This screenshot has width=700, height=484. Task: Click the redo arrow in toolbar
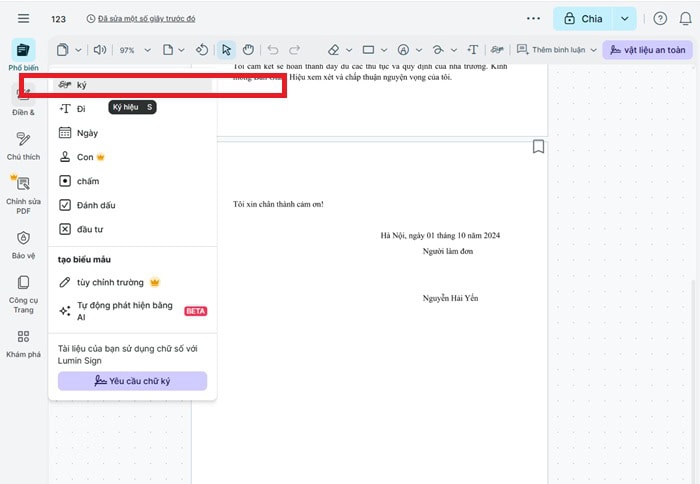tap(295, 49)
